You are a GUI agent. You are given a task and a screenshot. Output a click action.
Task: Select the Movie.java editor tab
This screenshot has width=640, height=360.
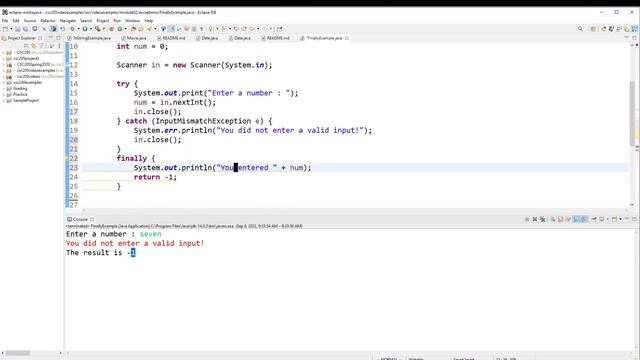coord(134,38)
